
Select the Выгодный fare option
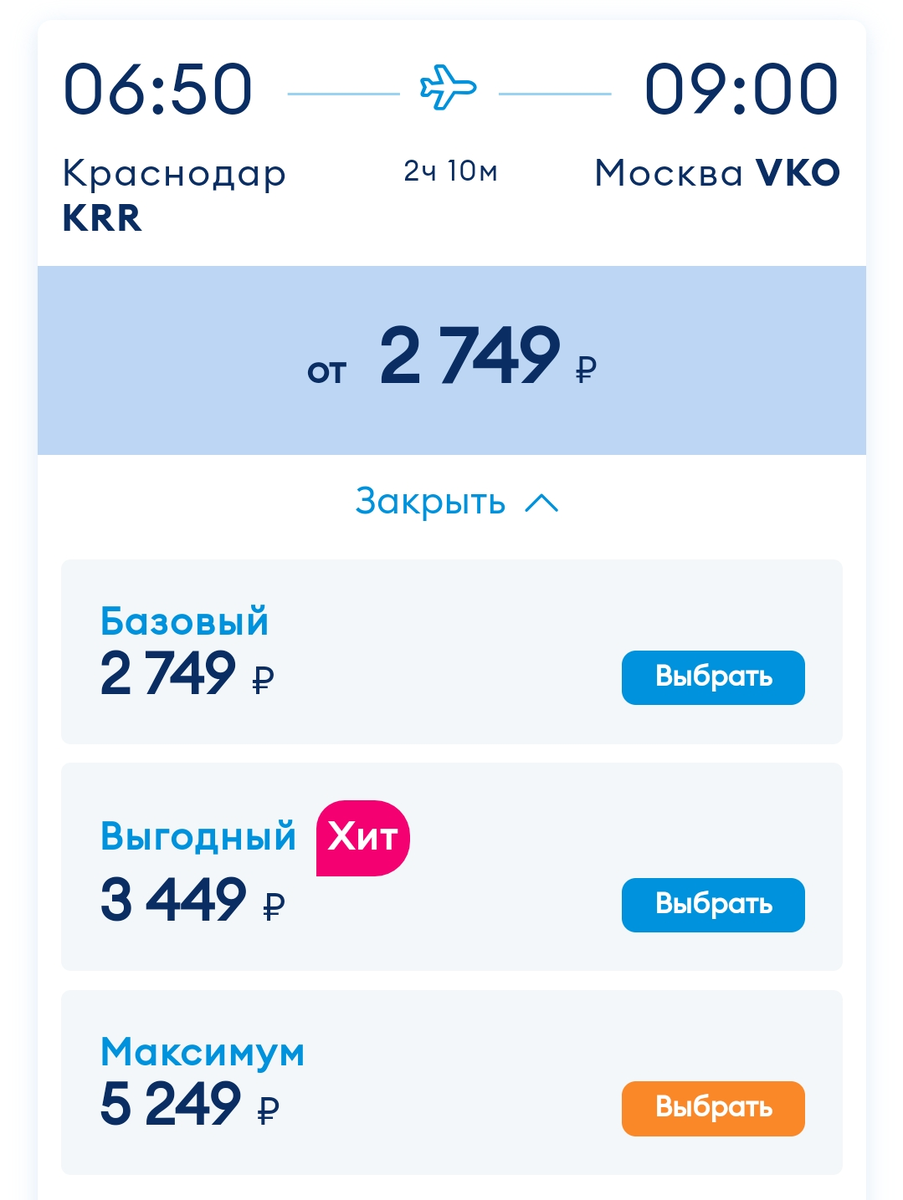coord(713,905)
